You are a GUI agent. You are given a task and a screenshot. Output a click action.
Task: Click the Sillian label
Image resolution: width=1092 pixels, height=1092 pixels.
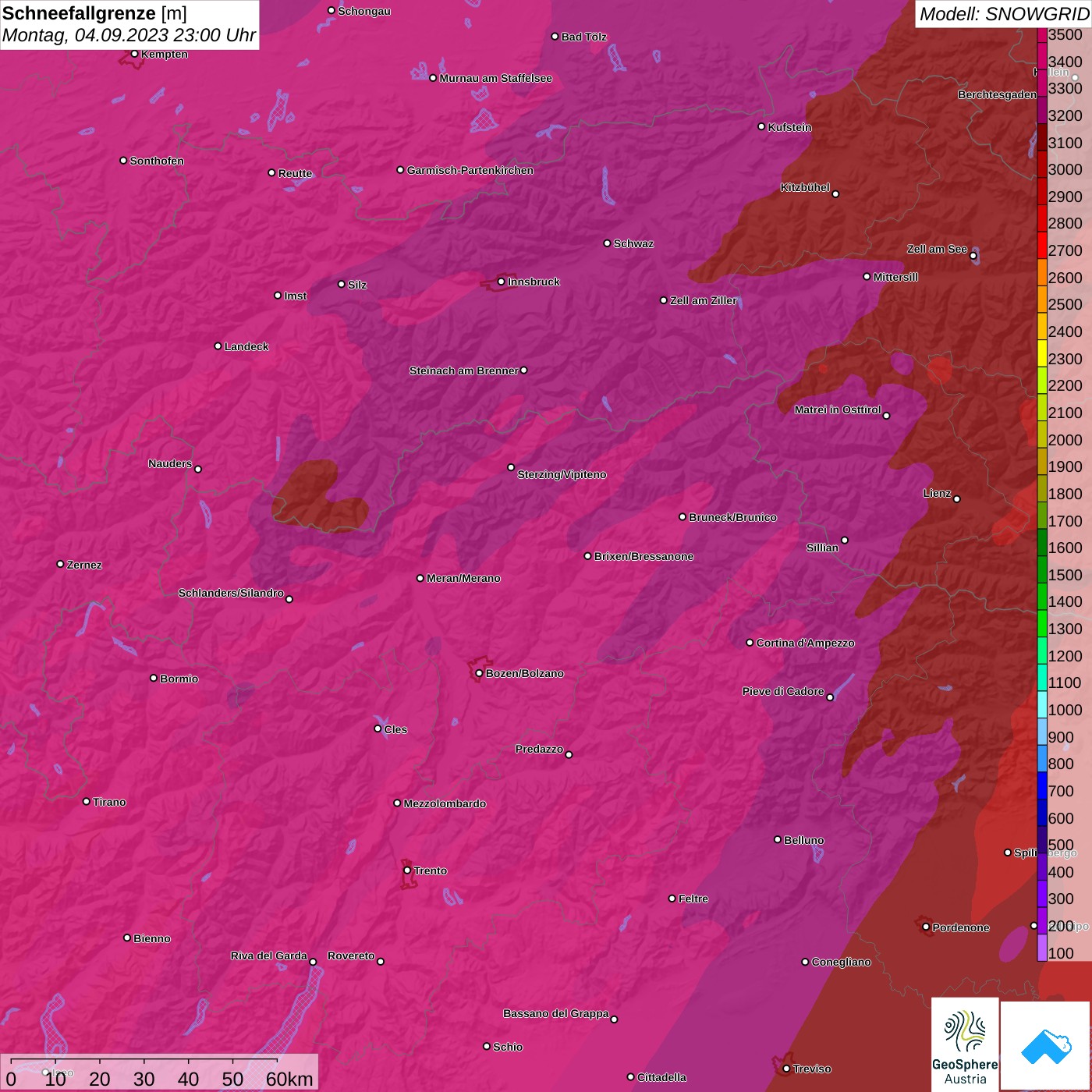point(822,548)
